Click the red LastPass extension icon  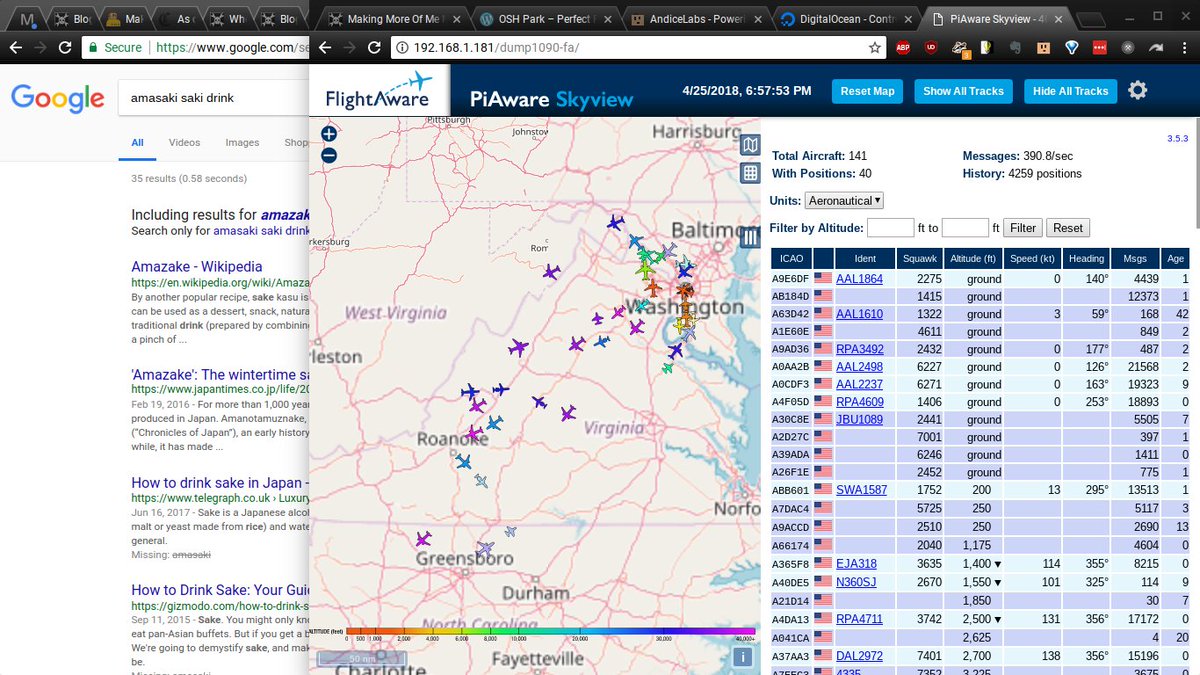1100,47
